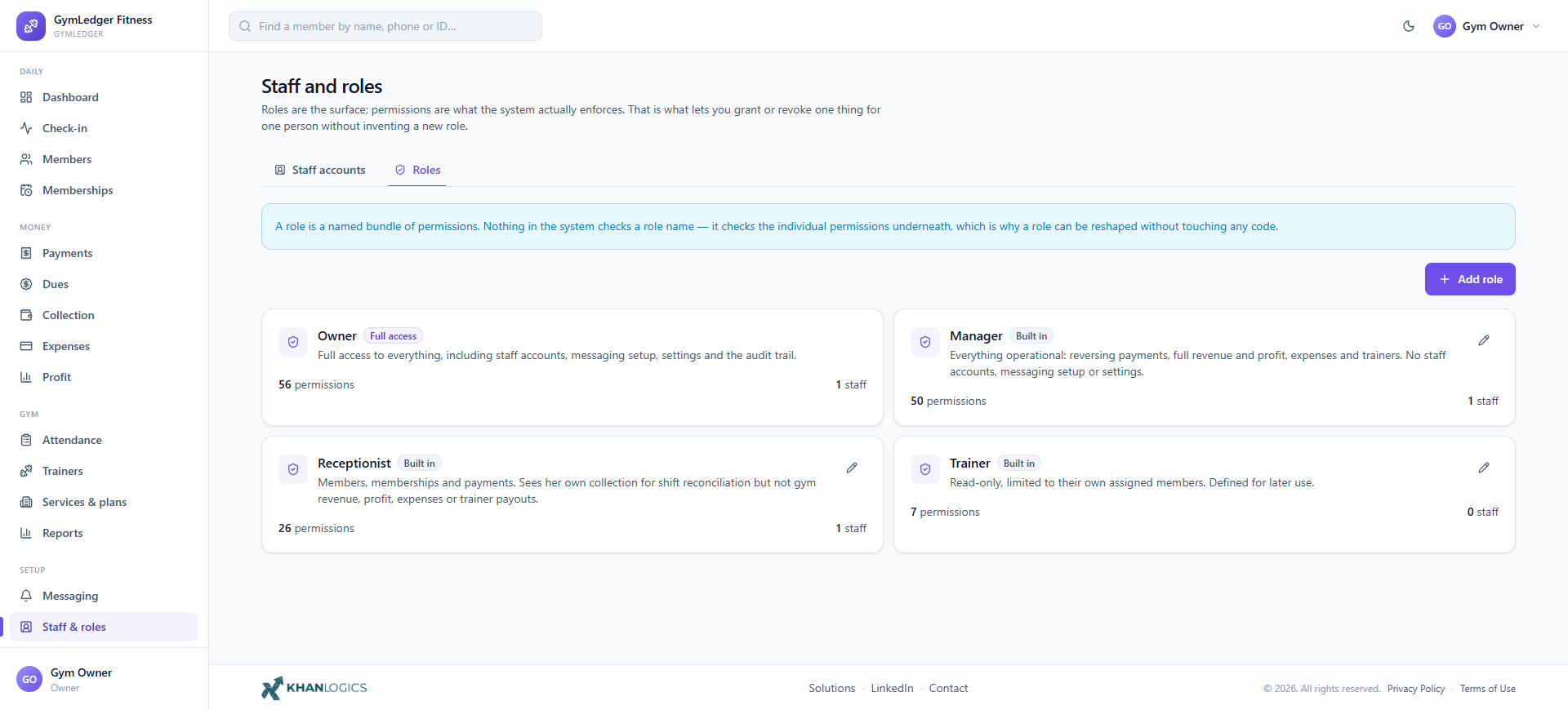Click the Staff & roles sidebar icon
Image resolution: width=1568 pixels, height=710 pixels.
click(x=26, y=627)
